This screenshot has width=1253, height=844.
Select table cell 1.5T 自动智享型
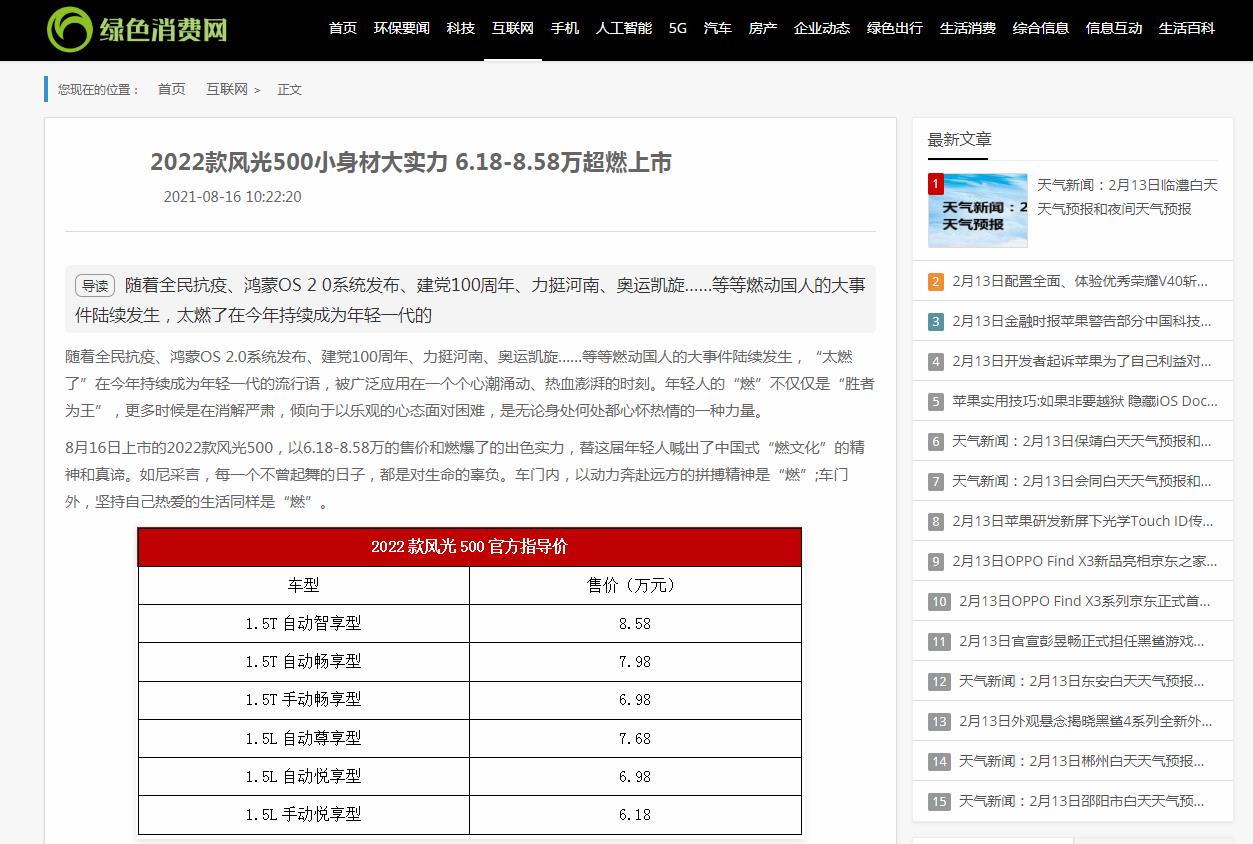point(304,623)
